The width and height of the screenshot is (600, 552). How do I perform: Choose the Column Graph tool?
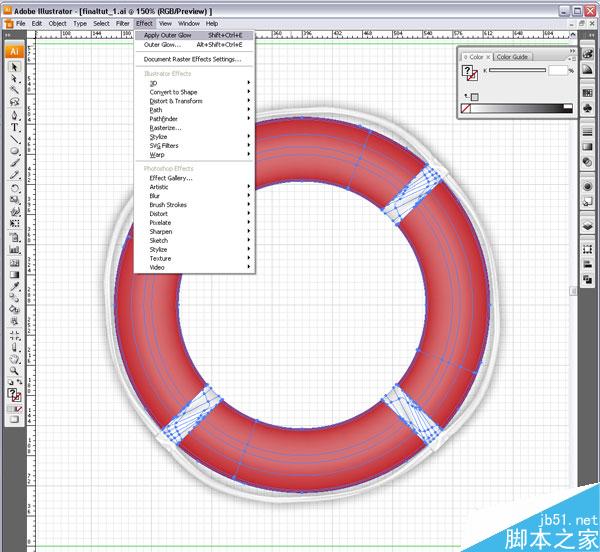point(15,249)
